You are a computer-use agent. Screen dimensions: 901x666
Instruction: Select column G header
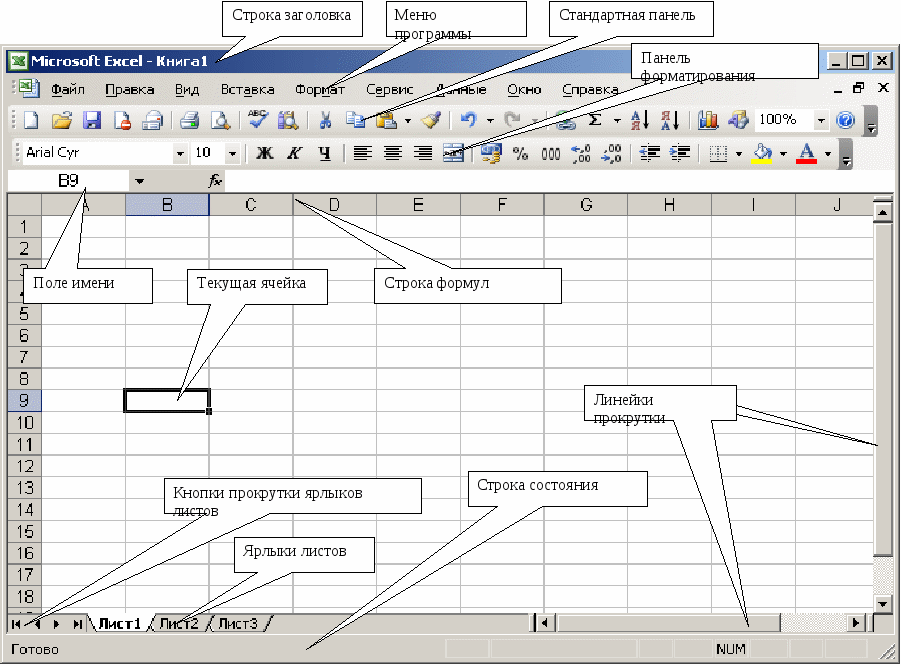tap(586, 205)
